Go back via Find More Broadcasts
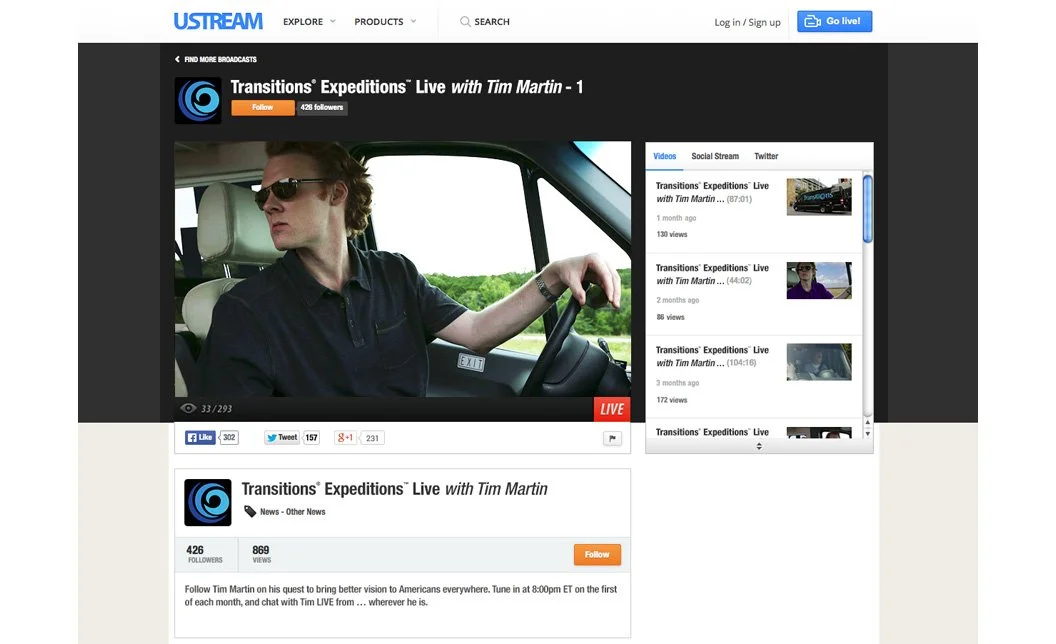The height and width of the screenshot is (644, 1056). coord(216,59)
